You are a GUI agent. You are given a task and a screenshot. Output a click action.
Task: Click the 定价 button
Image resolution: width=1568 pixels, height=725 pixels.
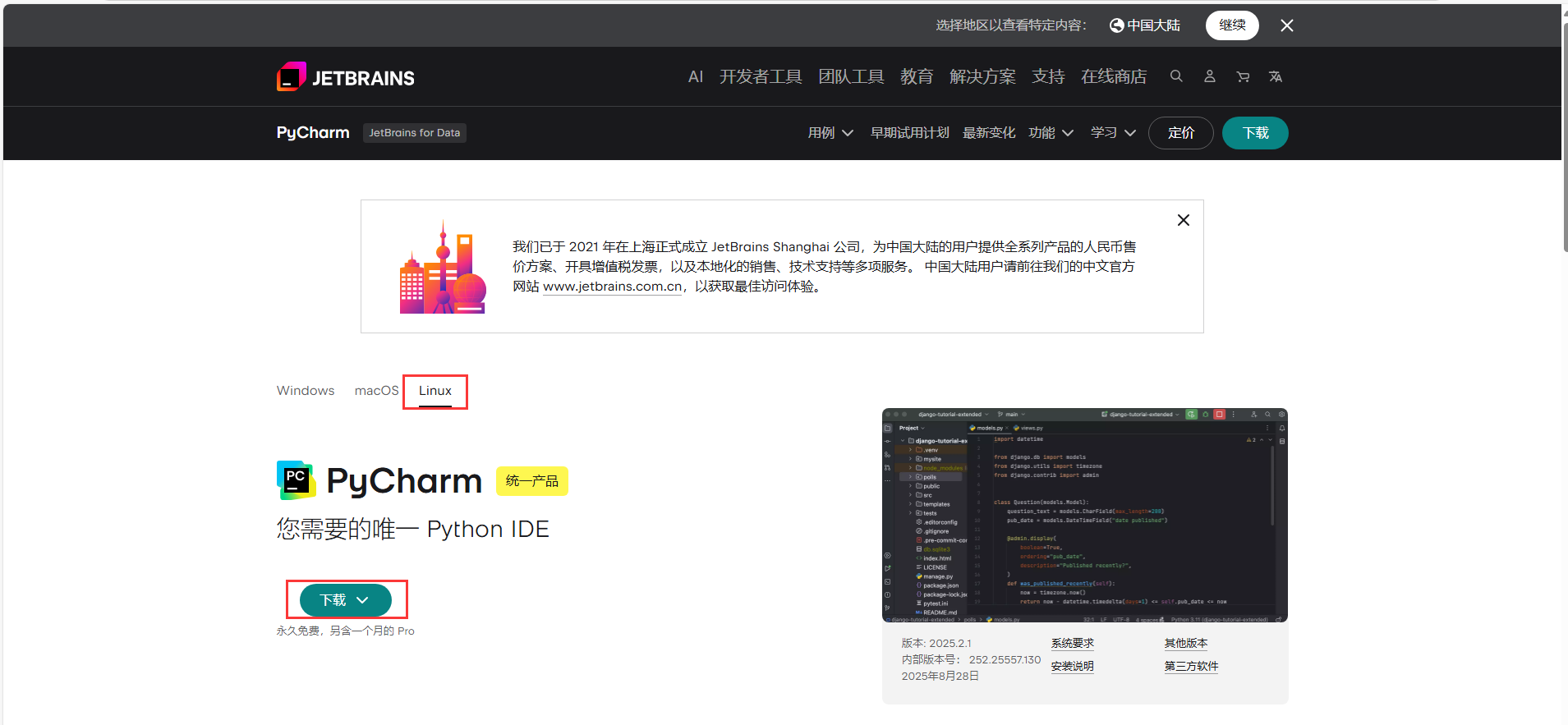tap(1181, 133)
